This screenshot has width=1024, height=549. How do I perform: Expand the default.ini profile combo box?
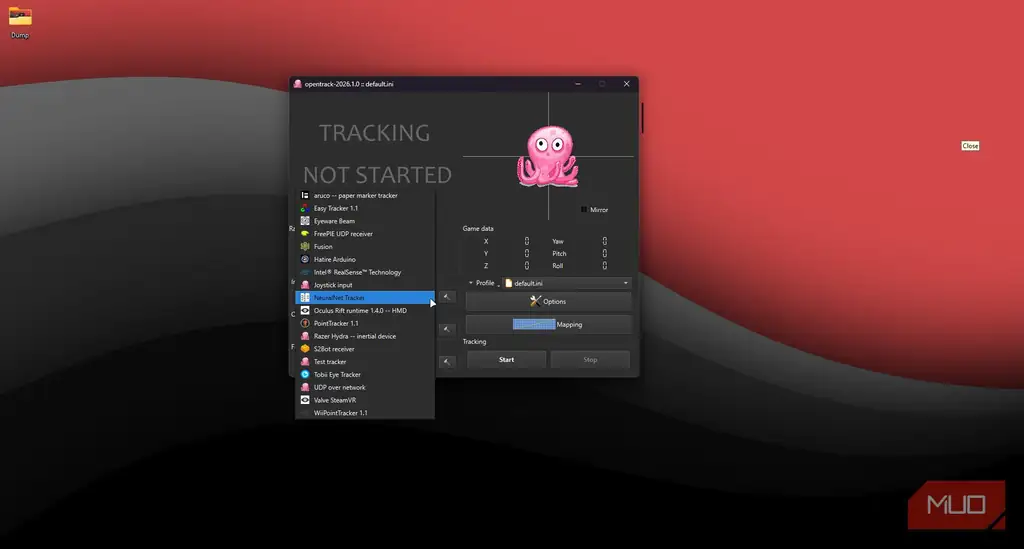(x=567, y=283)
